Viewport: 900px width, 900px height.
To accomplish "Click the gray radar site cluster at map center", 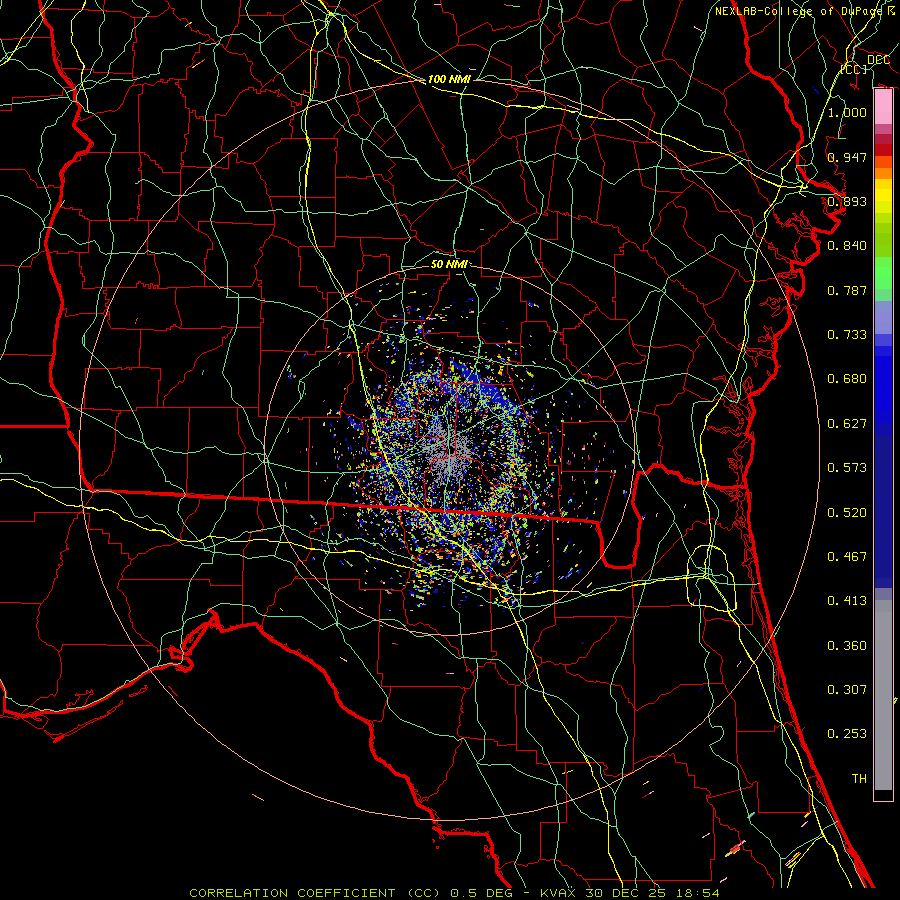I will [451, 452].
